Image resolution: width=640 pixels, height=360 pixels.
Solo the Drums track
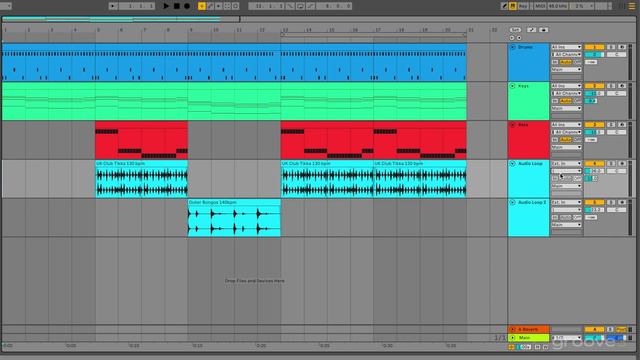click(611, 47)
